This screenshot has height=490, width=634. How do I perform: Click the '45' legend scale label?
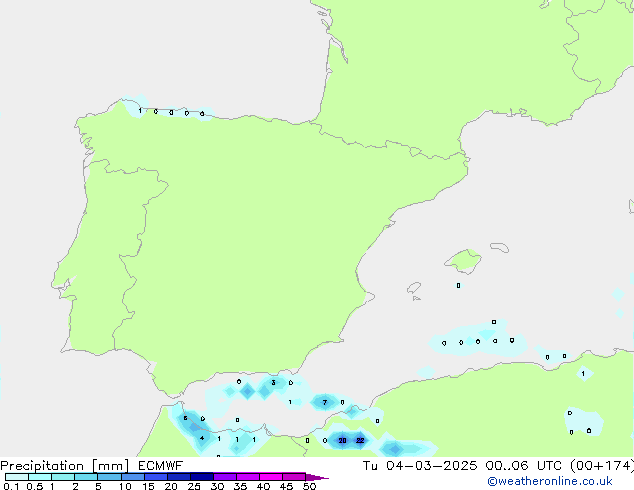click(x=286, y=486)
